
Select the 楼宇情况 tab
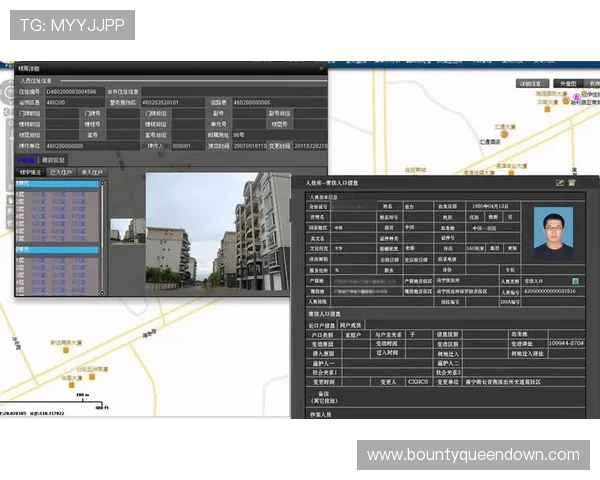(31, 173)
